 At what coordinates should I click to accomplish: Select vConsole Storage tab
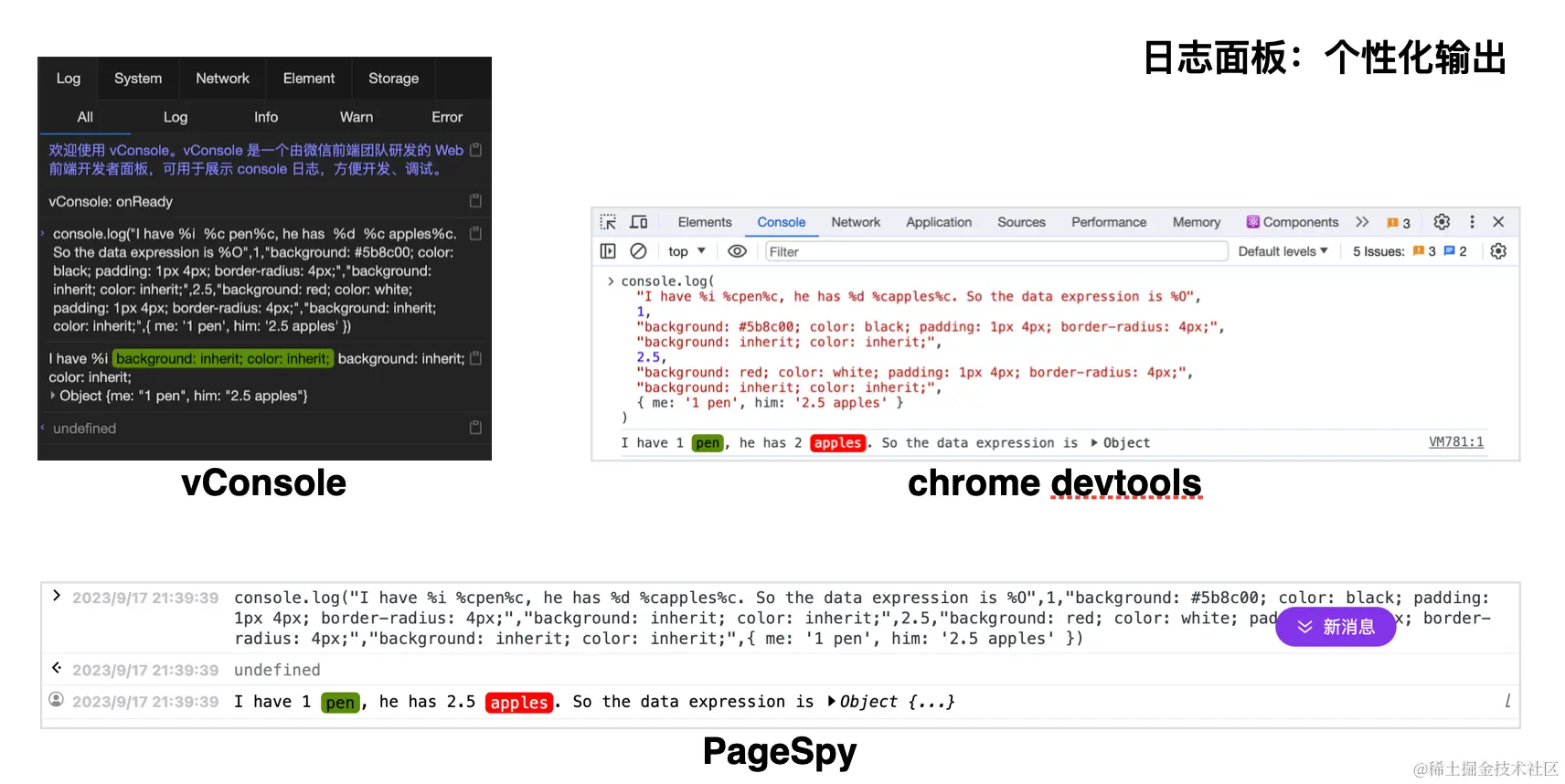tap(394, 79)
